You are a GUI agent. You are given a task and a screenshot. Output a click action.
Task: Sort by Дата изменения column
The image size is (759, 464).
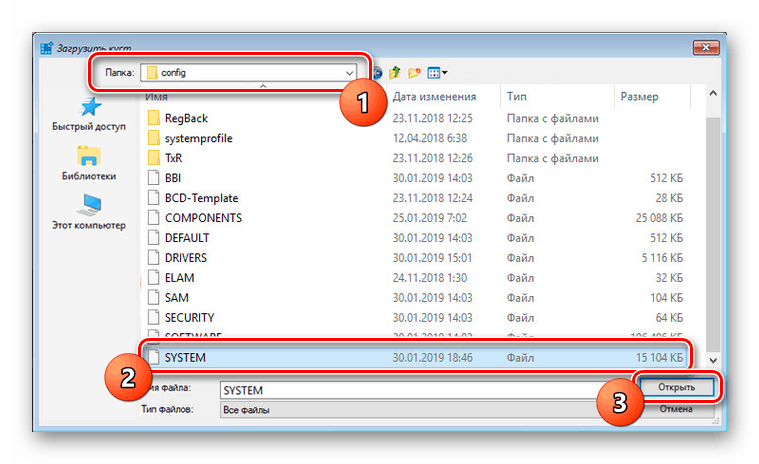tap(434, 97)
